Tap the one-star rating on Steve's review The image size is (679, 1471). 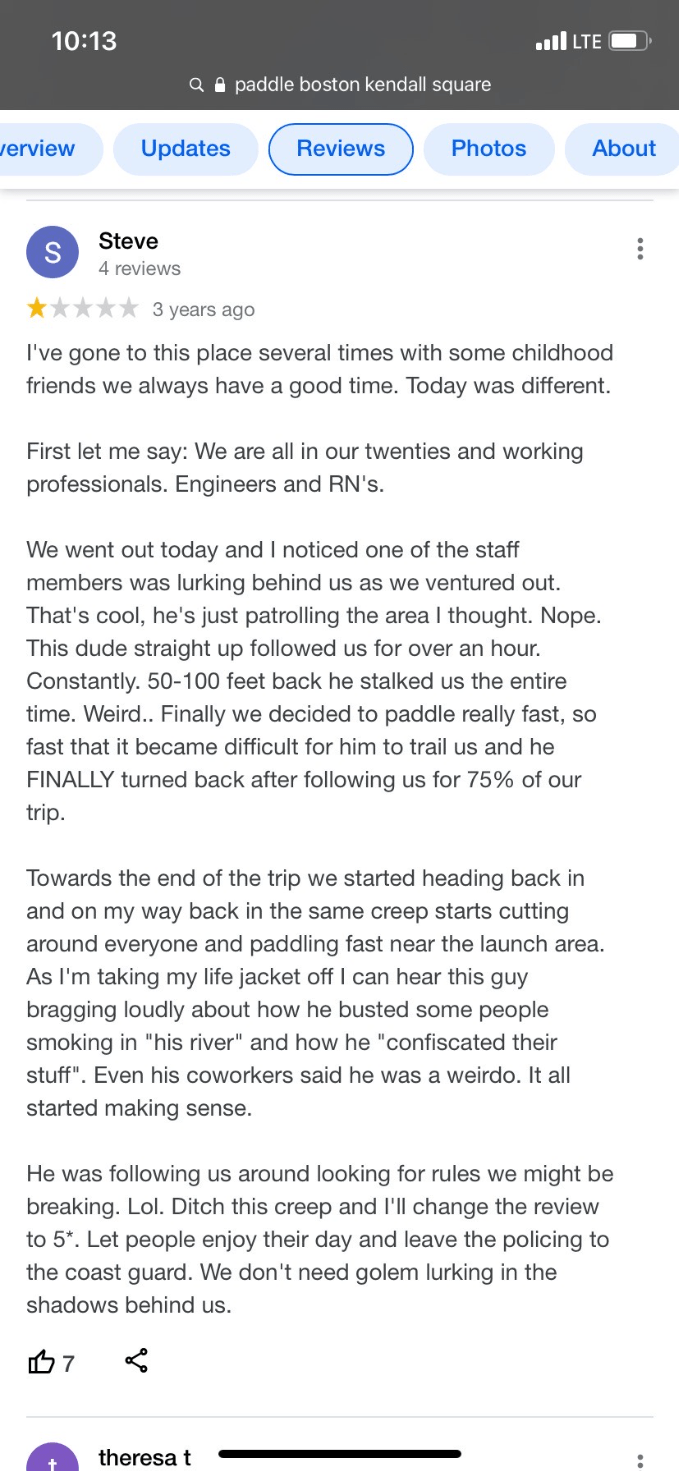pos(37,309)
